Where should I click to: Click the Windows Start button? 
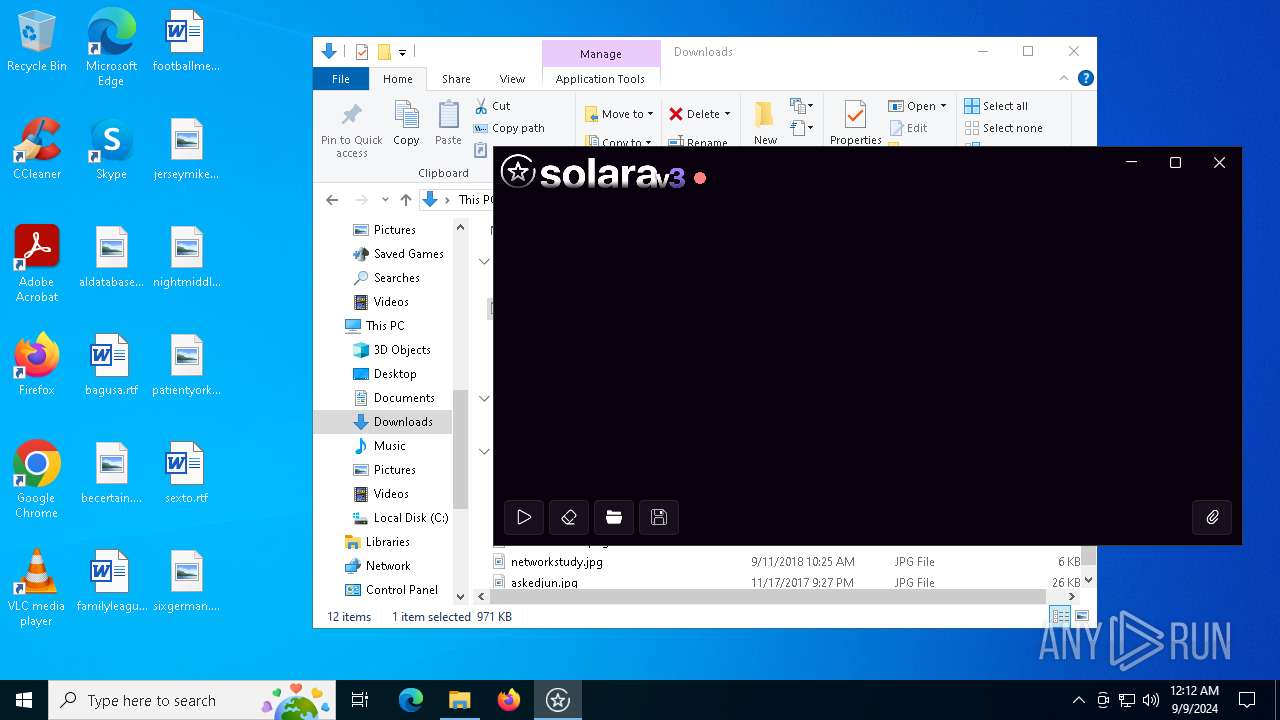point(24,700)
